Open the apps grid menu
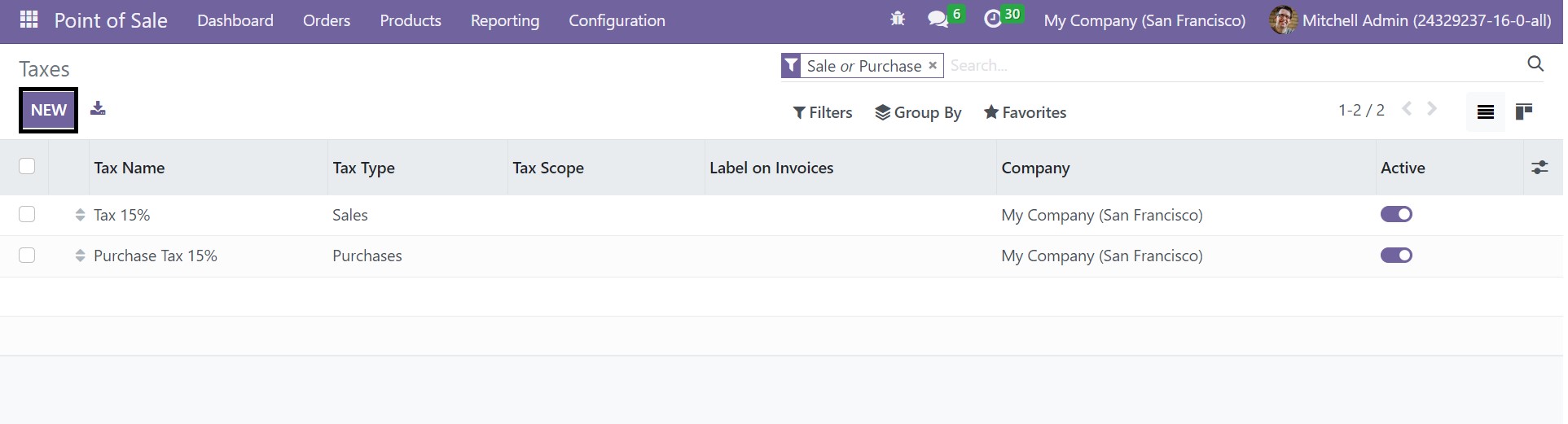Viewport: 1568px width, 424px height. point(29,20)
